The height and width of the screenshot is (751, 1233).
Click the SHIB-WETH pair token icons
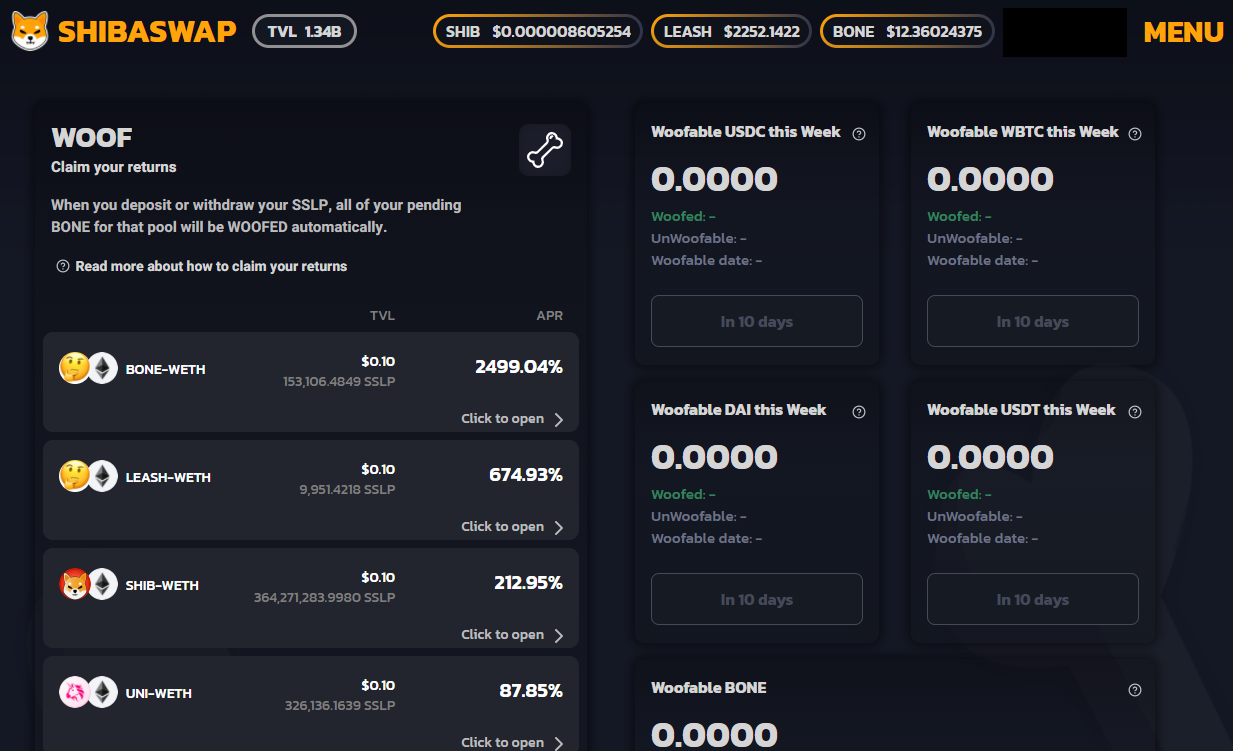(88, 584)
